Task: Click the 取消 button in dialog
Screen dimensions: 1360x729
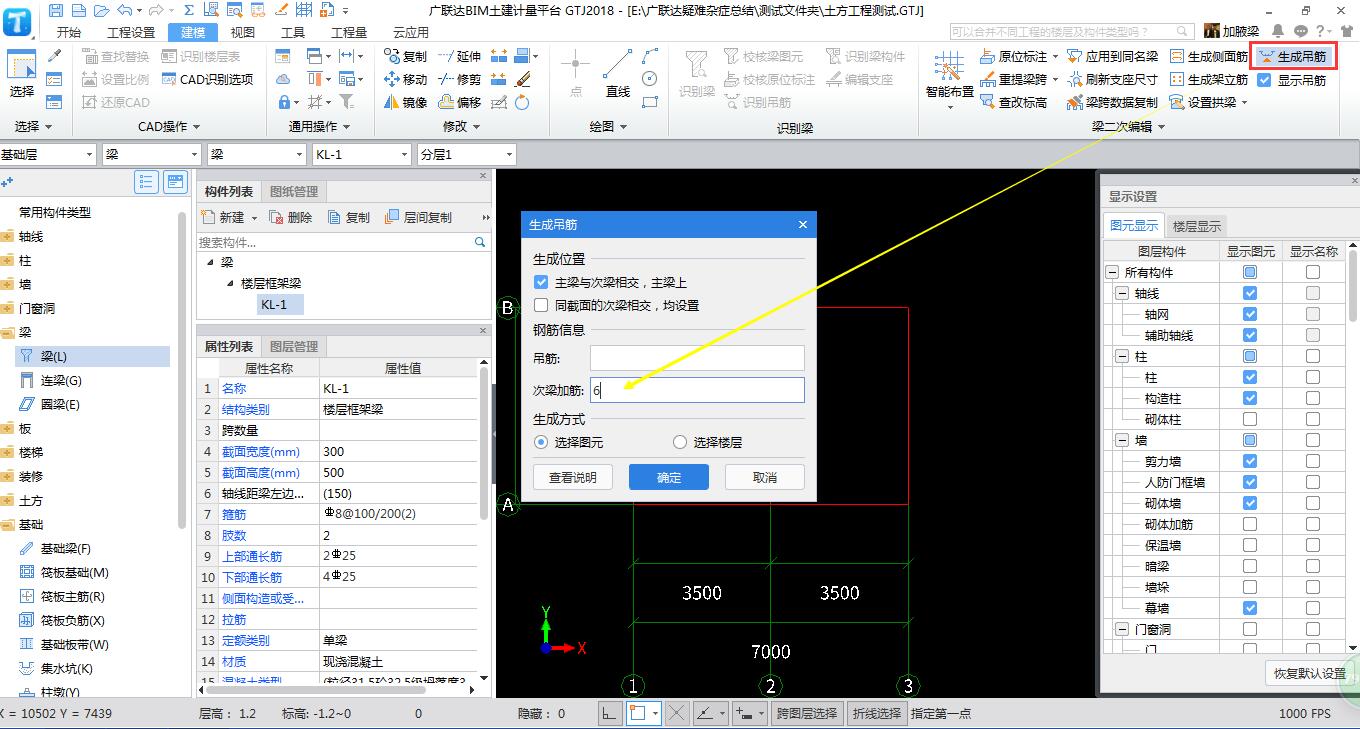Action: pos(765,477)
